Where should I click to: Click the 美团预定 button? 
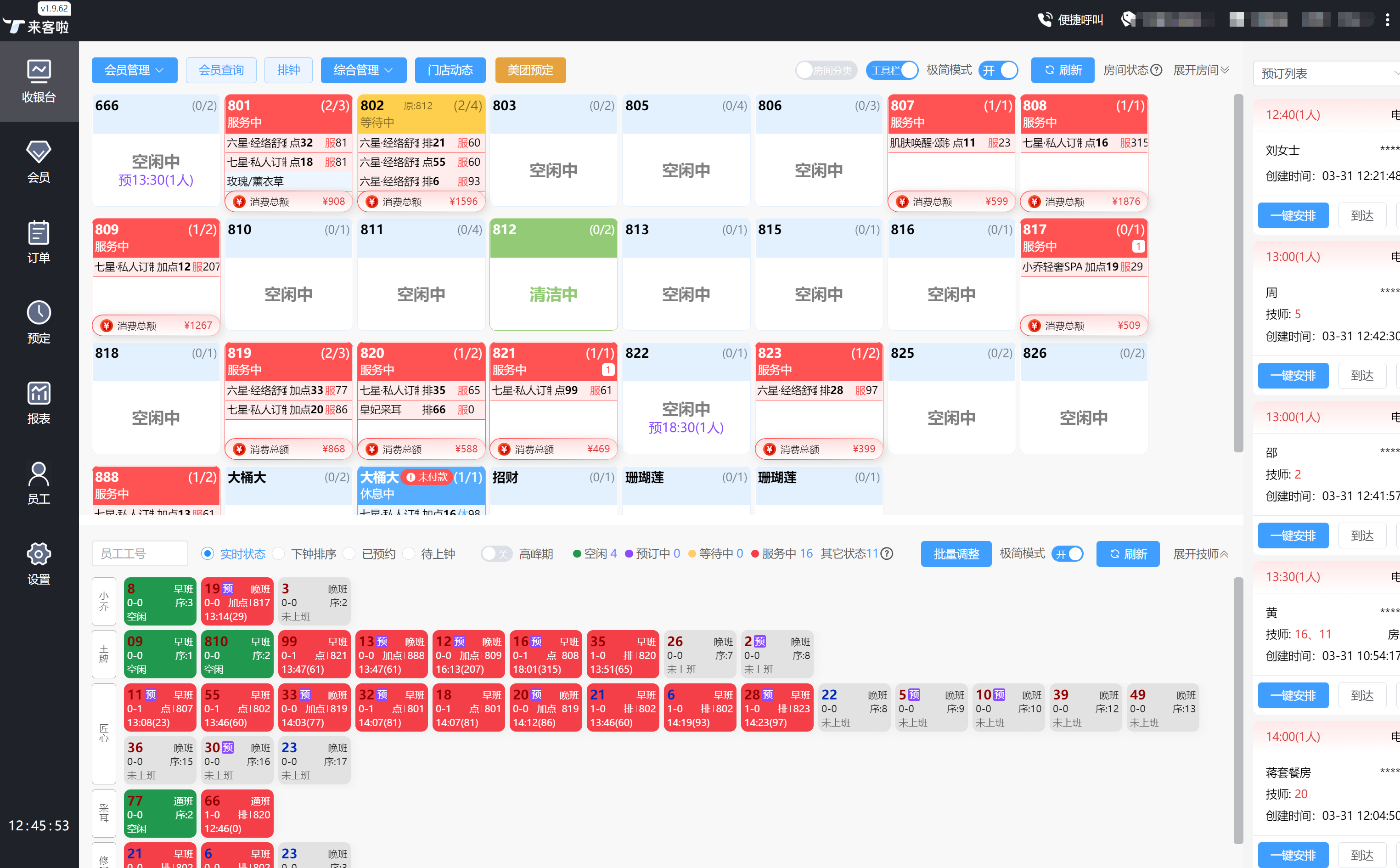tap(530, 70)
